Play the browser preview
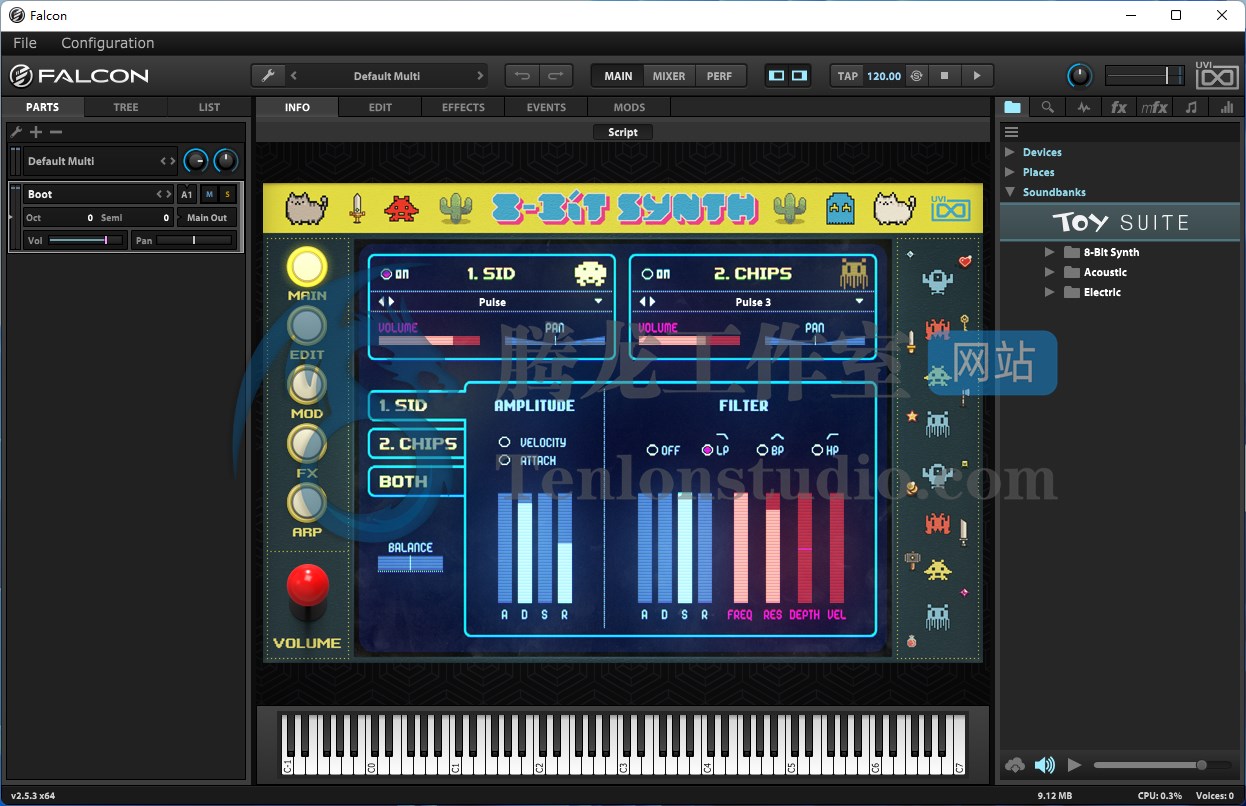Viewport: 1246px width, 806px height. coord(1075,765)
